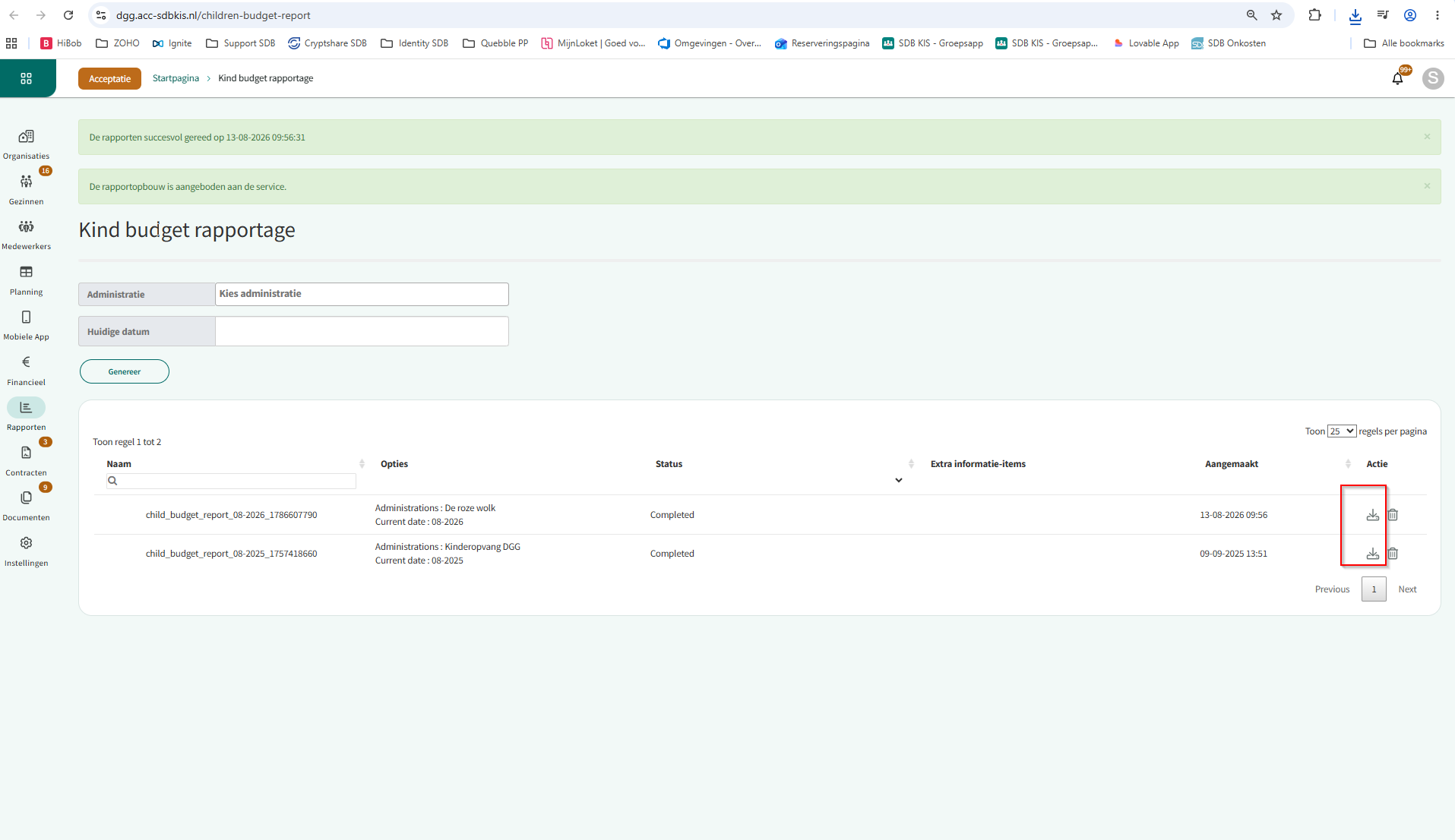Image resolution: width=1455 pixels, height=840 pixels.
Task: Open the Quebble PP bookmark folder
Action: coord(495,43)
